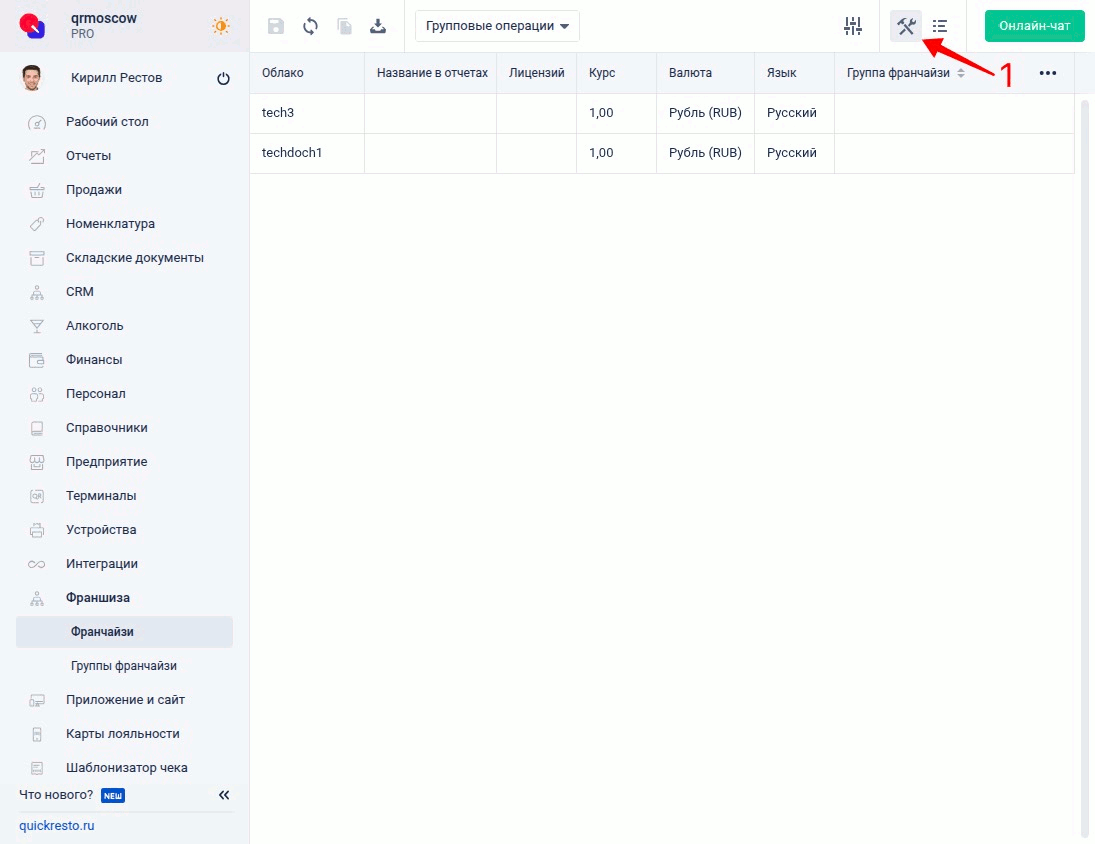Click Рубль (RUB) in tech3 row
Image resolution: width=1095 pixels, height=844 pixels.
[x=705, y=113]
